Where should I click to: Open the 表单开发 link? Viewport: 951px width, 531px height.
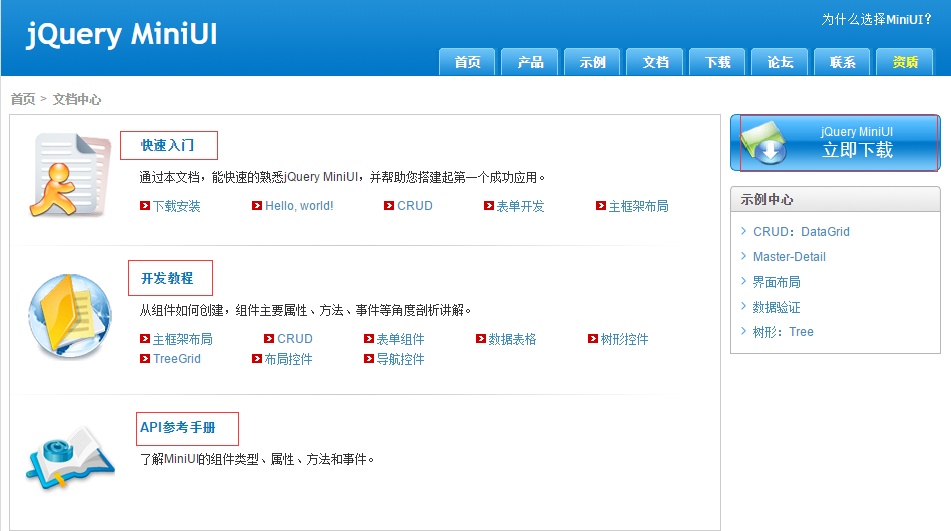(x=520, y=206)
